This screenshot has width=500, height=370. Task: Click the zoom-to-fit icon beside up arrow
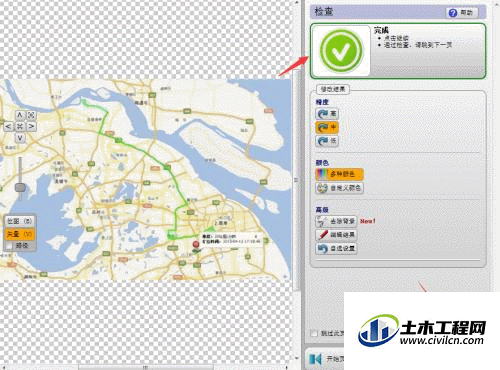tap(31, 115)
